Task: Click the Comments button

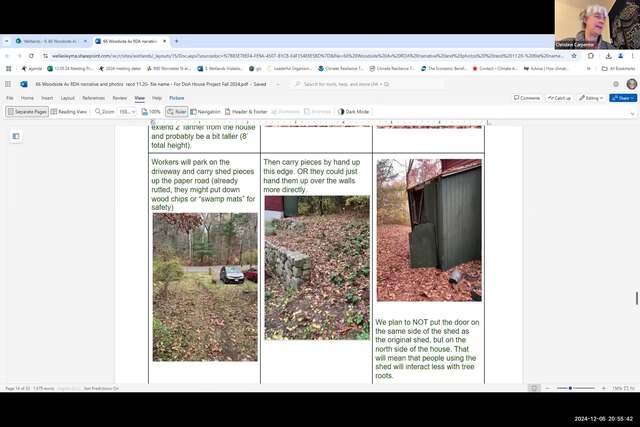Action: [x=527, y=98]
